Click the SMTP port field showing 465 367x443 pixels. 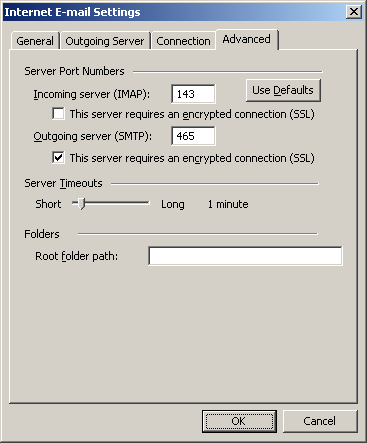(193, 136)
